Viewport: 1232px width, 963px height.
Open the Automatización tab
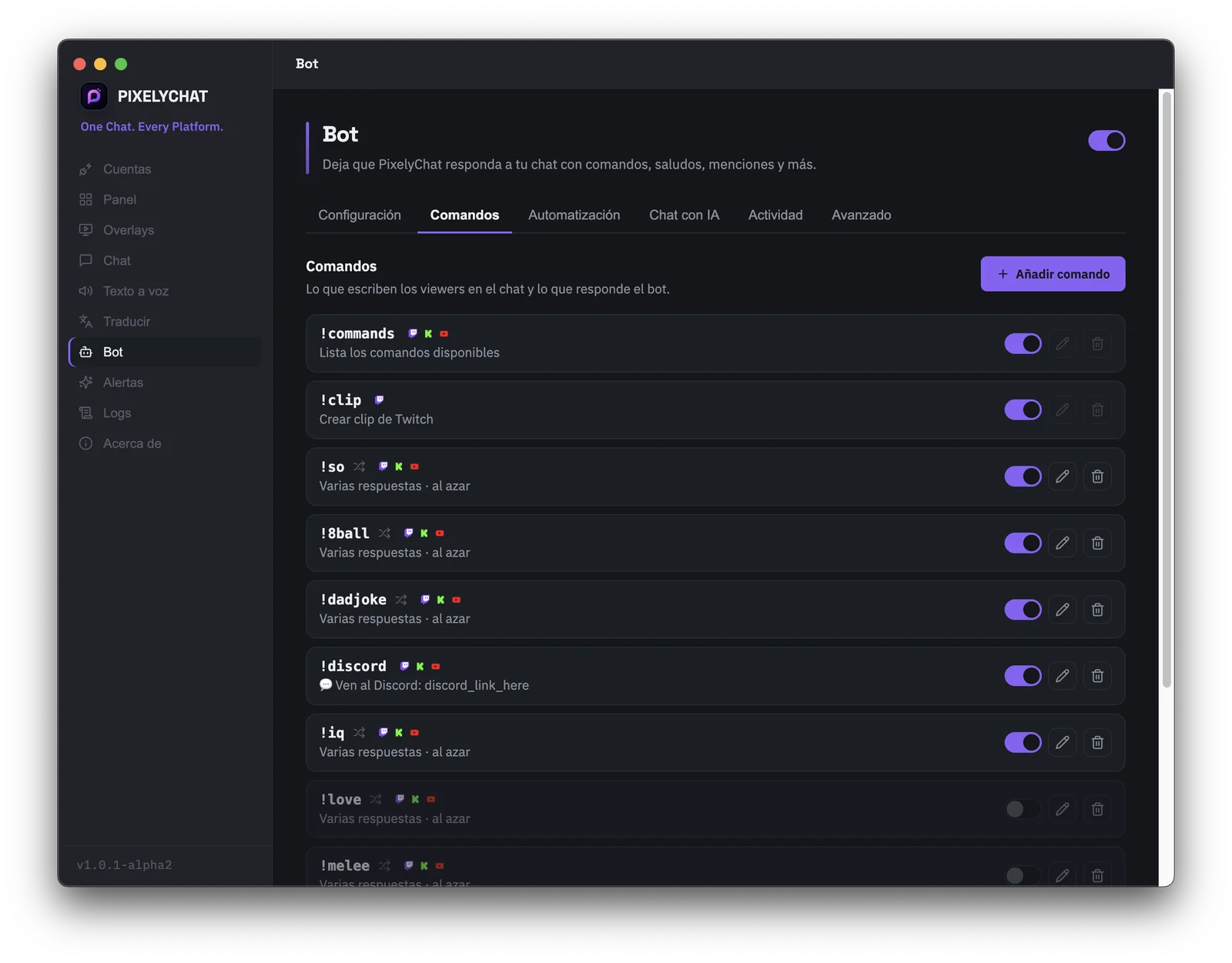coord(574,215)
